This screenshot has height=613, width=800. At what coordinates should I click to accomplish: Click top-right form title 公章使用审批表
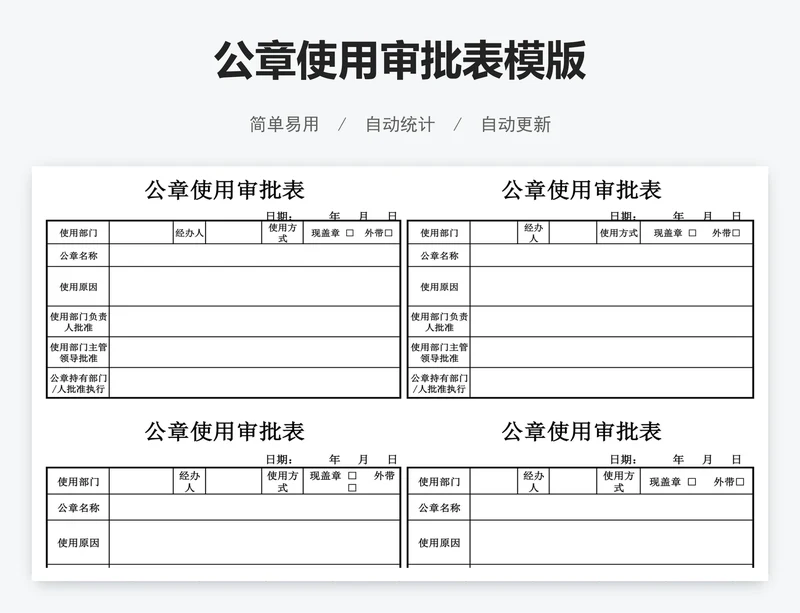pyautogui.click(x=582, y=190)
